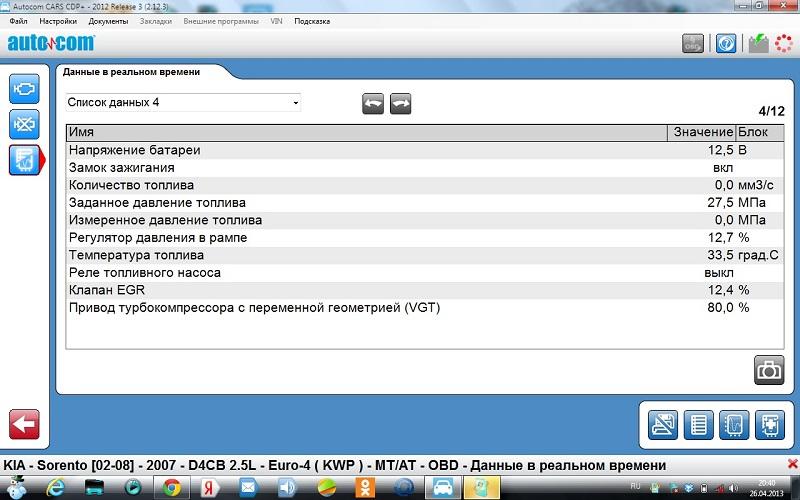Open the engine diagnostics sidebar icon
800x500 pixels.
point(24,89)
